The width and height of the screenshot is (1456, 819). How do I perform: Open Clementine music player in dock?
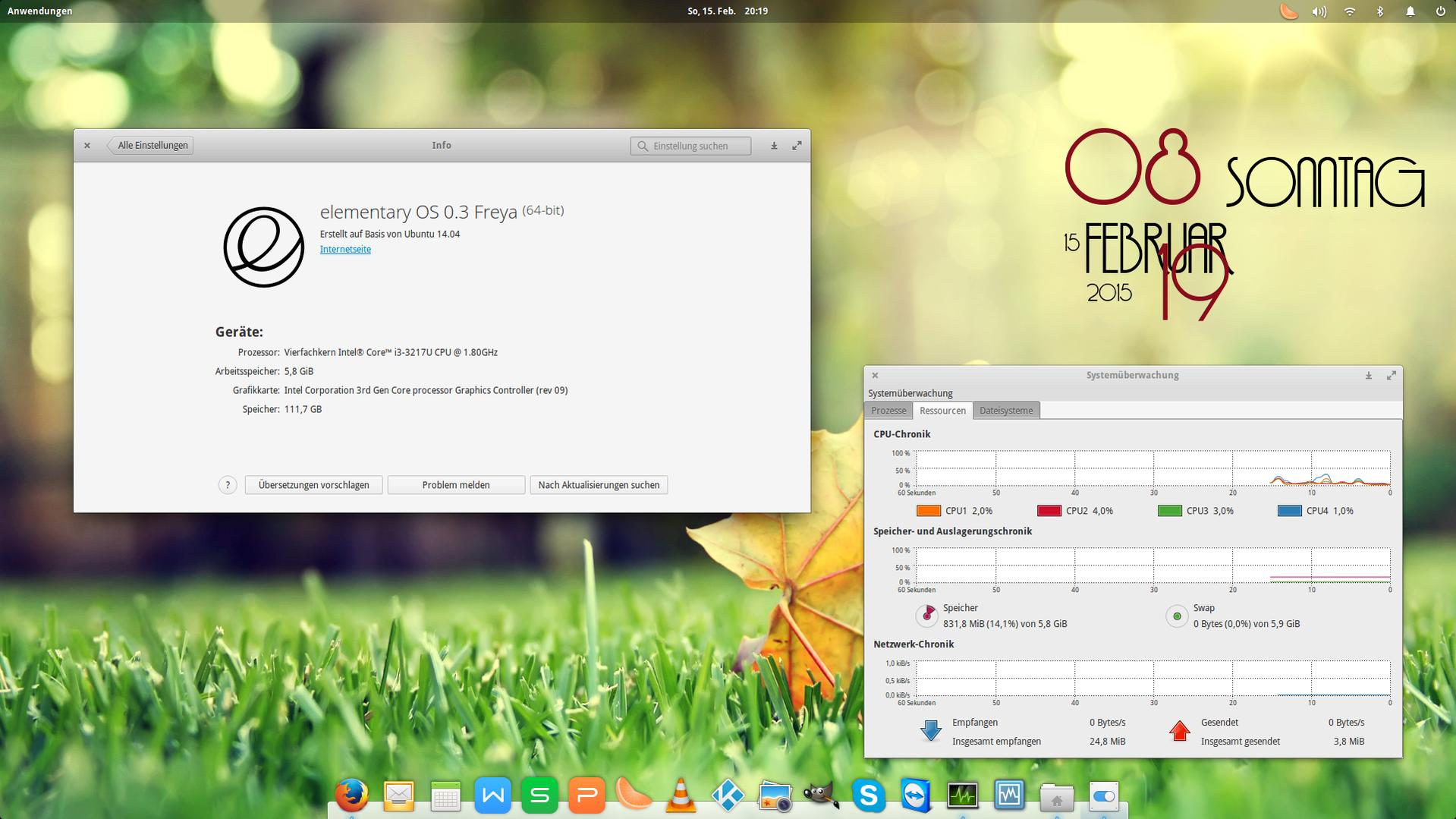click(634, 795)
